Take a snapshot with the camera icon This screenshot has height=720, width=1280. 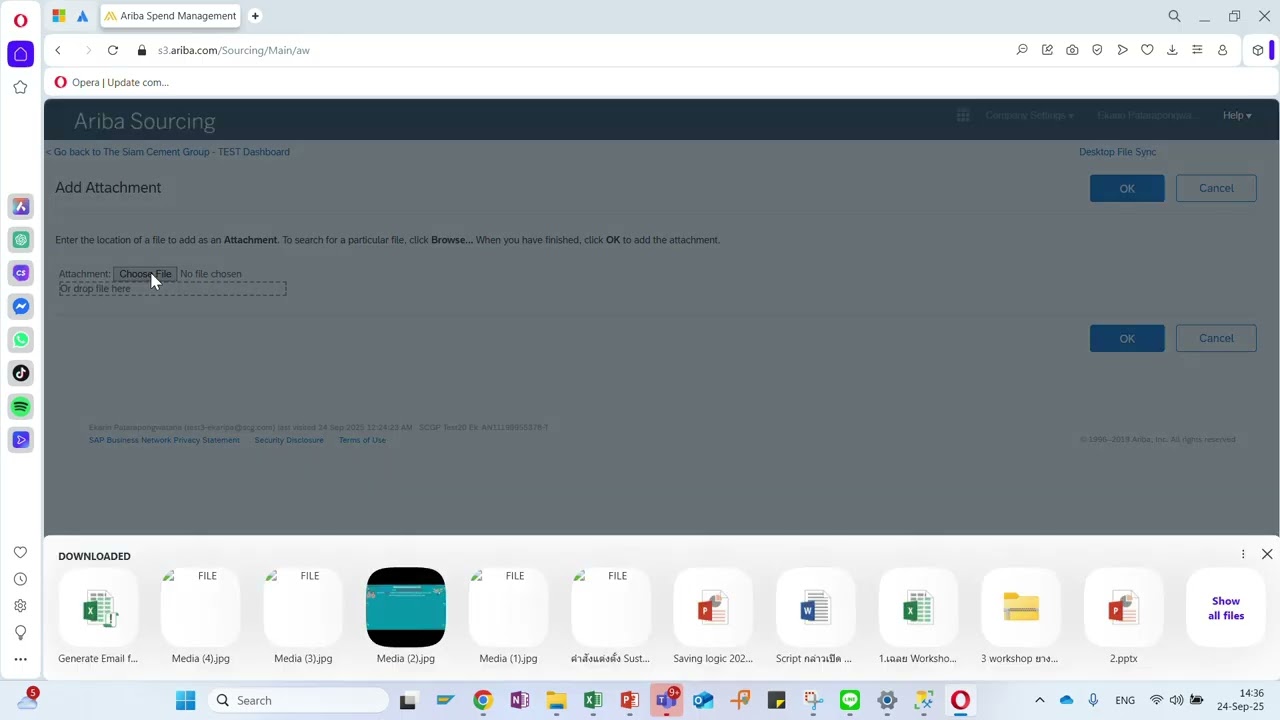1072,50
